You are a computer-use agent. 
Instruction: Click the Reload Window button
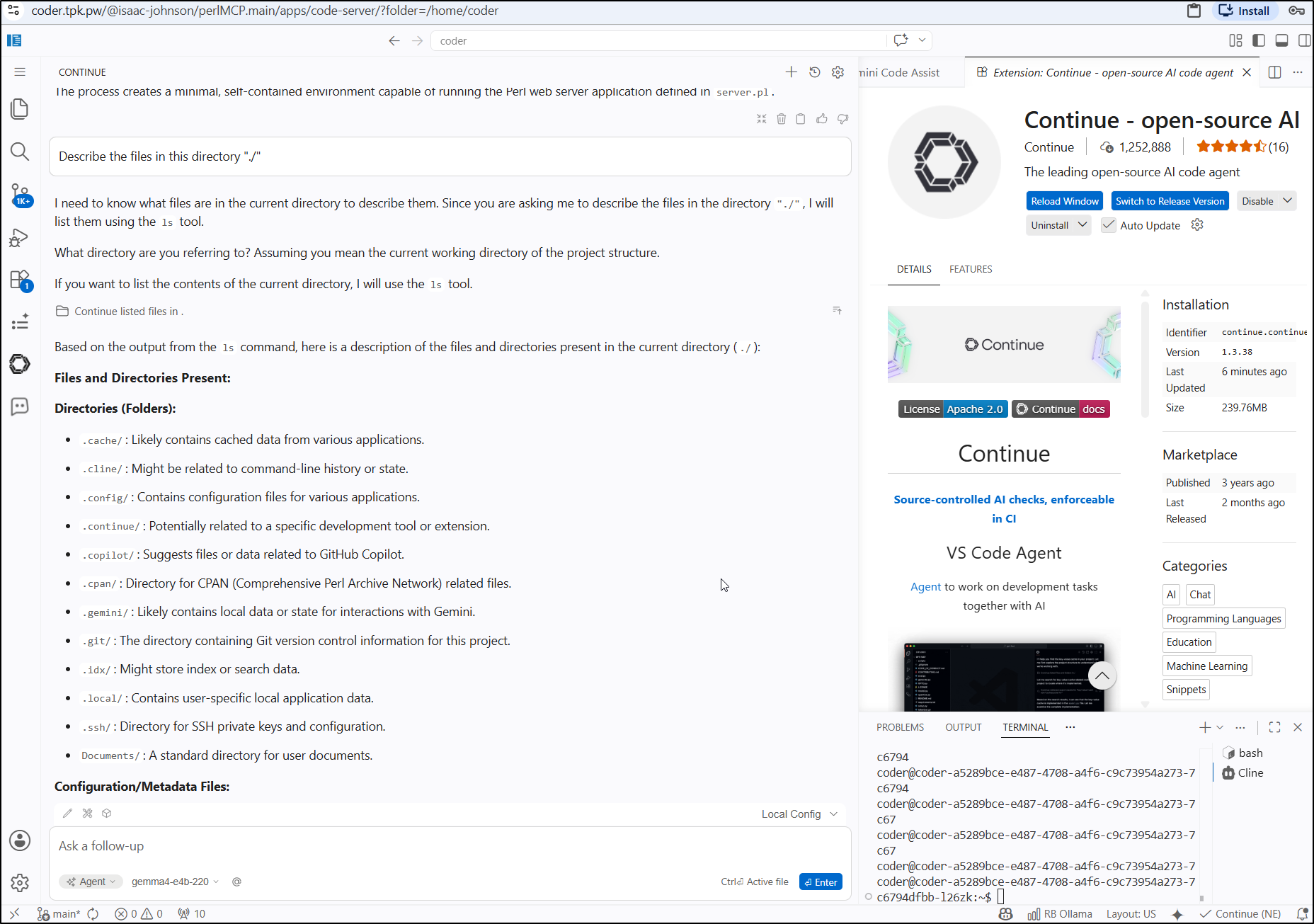[1065, 201]
